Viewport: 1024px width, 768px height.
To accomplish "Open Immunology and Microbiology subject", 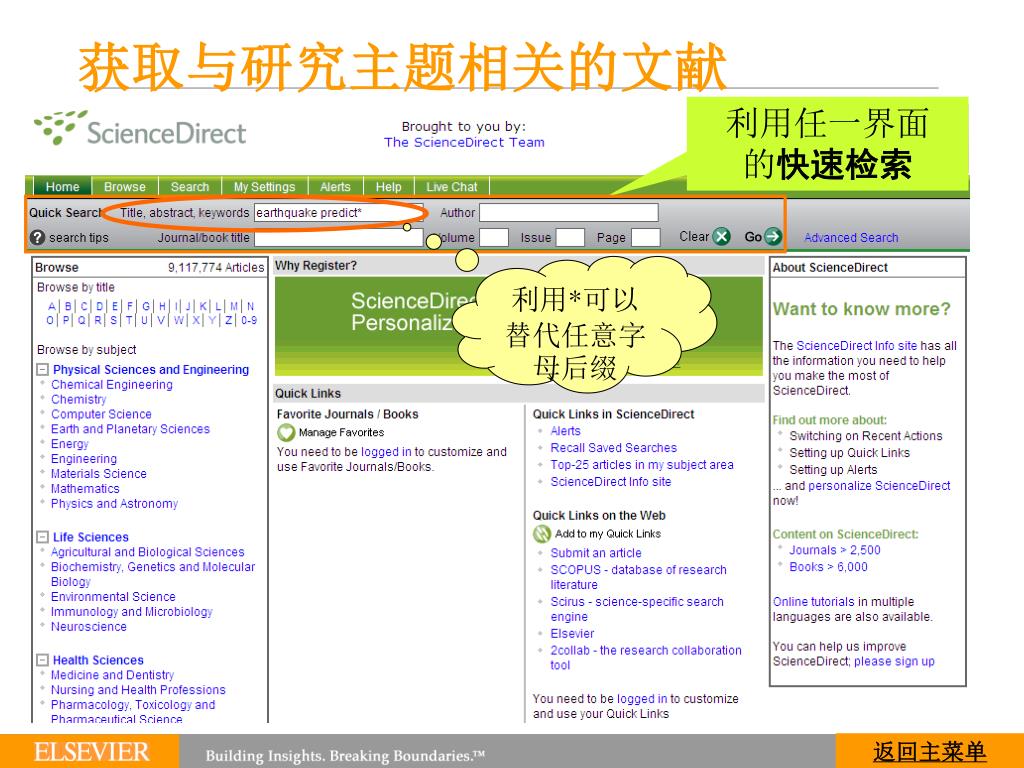I will coord(131,611).
